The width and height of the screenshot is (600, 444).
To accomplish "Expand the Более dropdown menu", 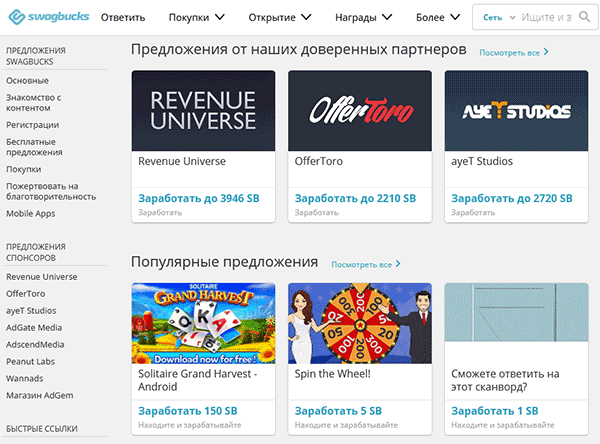I will pyautogui.click(x=438, y=18).
